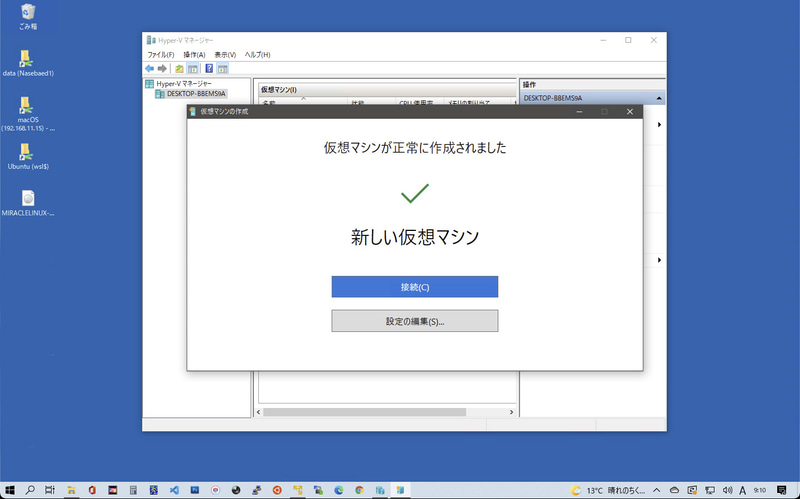This screenshot has width=800, height=499.
Task: Open the ファイル(F) menu in Hyper-V Manager
Action: [161, 55]
